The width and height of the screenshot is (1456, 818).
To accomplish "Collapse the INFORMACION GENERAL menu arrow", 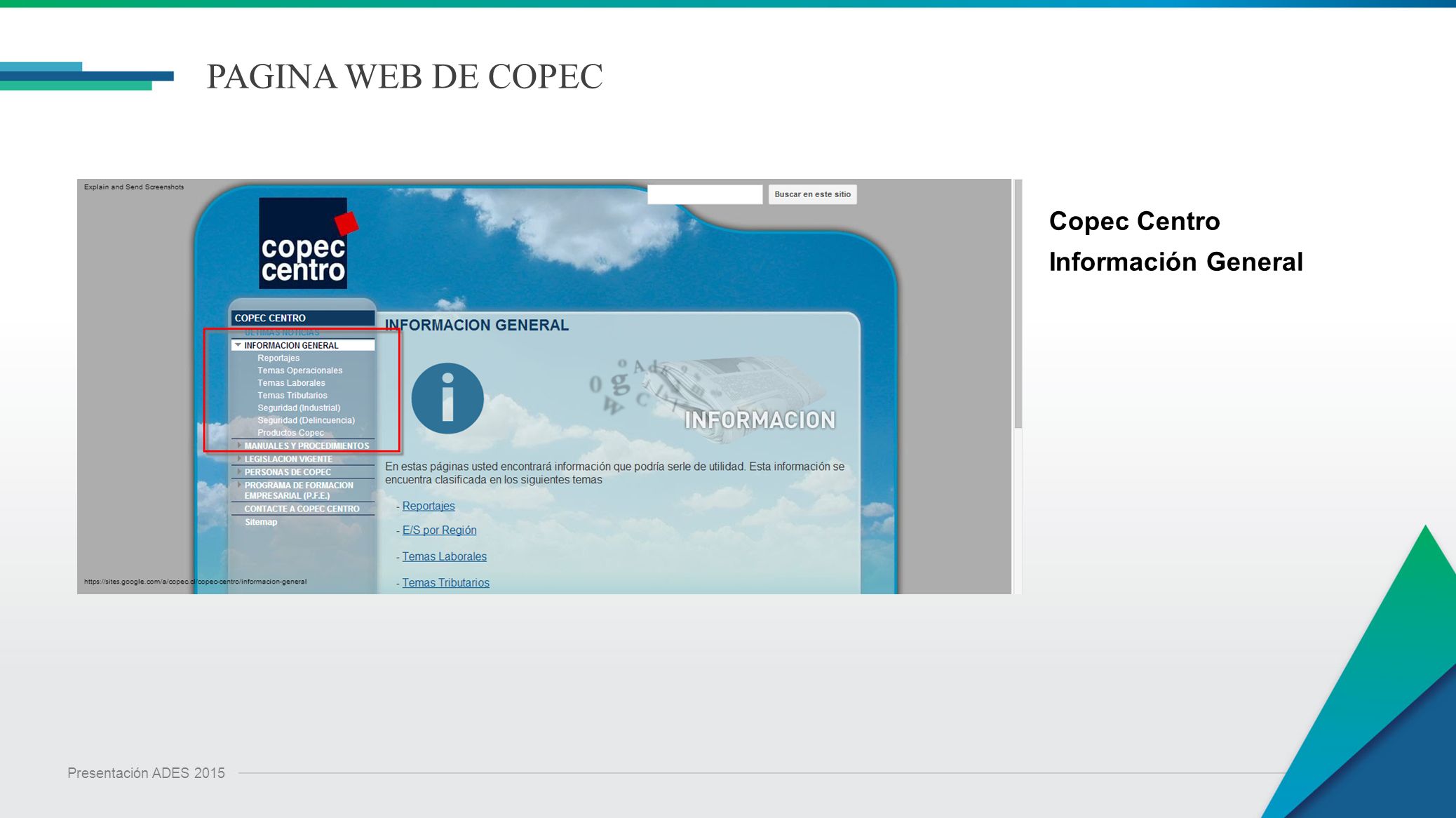I will point(238,345).
